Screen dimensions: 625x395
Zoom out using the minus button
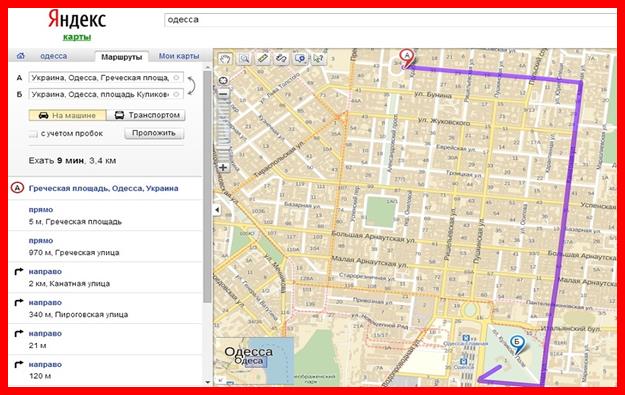click(x=223, y=94)
